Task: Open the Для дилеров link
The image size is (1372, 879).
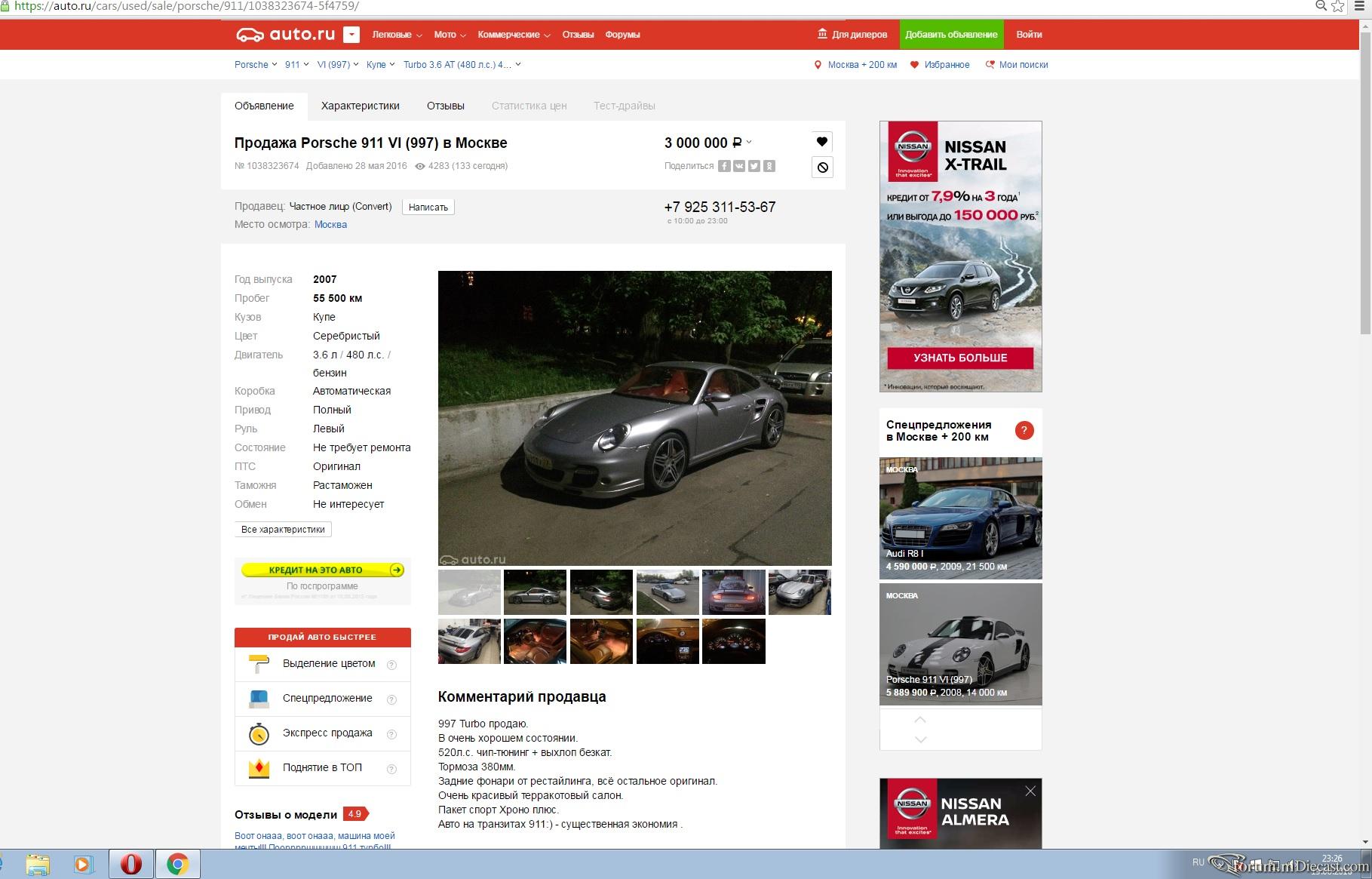Action: pyautogui.click(x=852, y=35)
